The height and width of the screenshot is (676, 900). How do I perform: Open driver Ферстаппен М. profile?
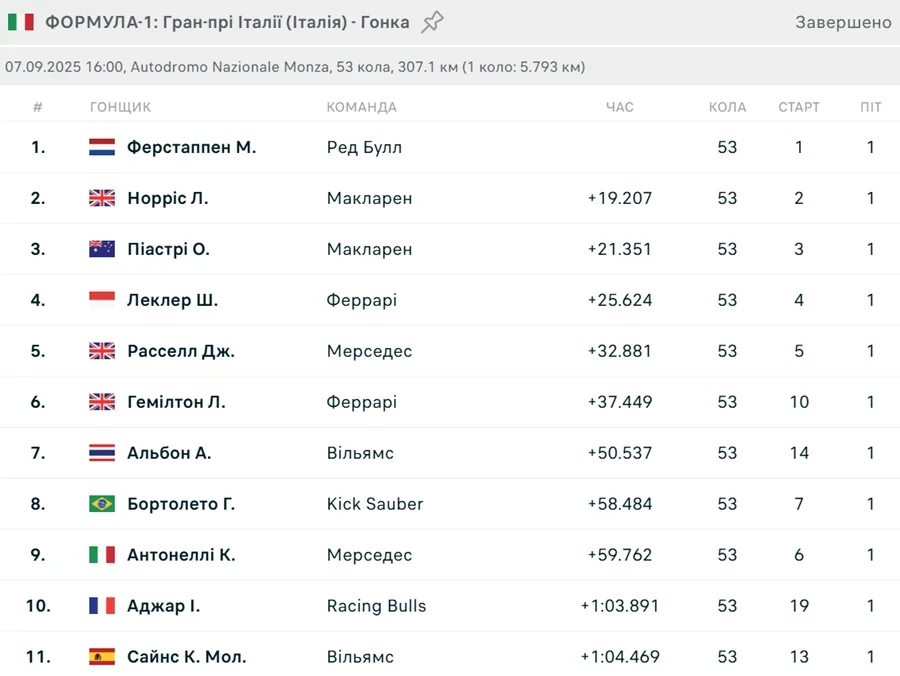coord(191,147)
